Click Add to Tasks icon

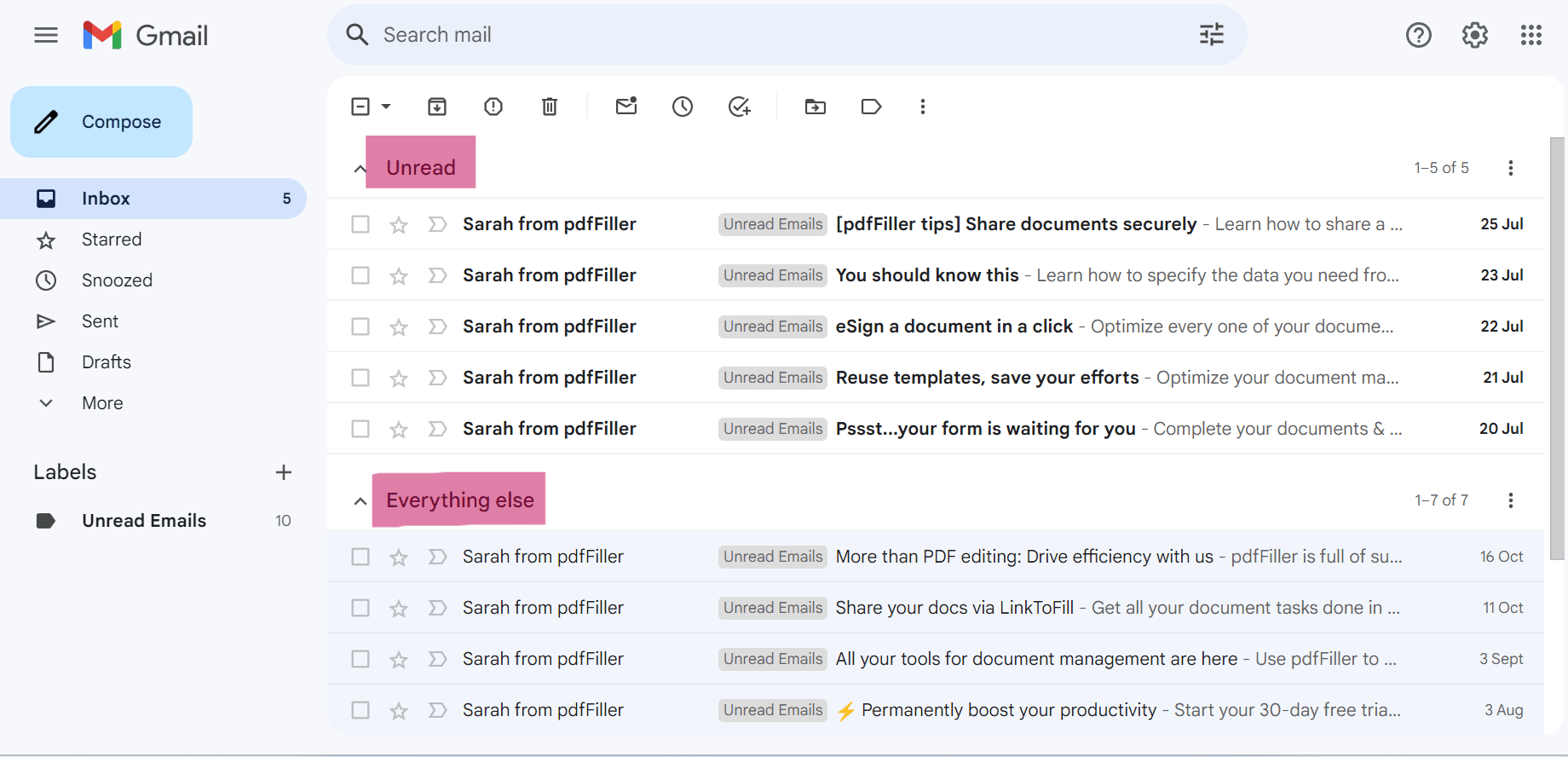[739, 107]
